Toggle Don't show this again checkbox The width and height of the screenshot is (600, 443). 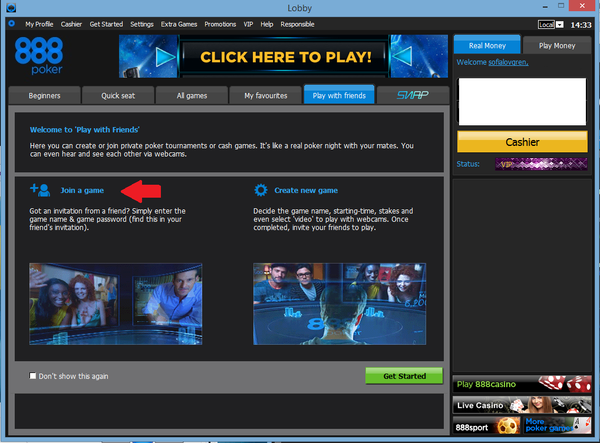[33, 376]
